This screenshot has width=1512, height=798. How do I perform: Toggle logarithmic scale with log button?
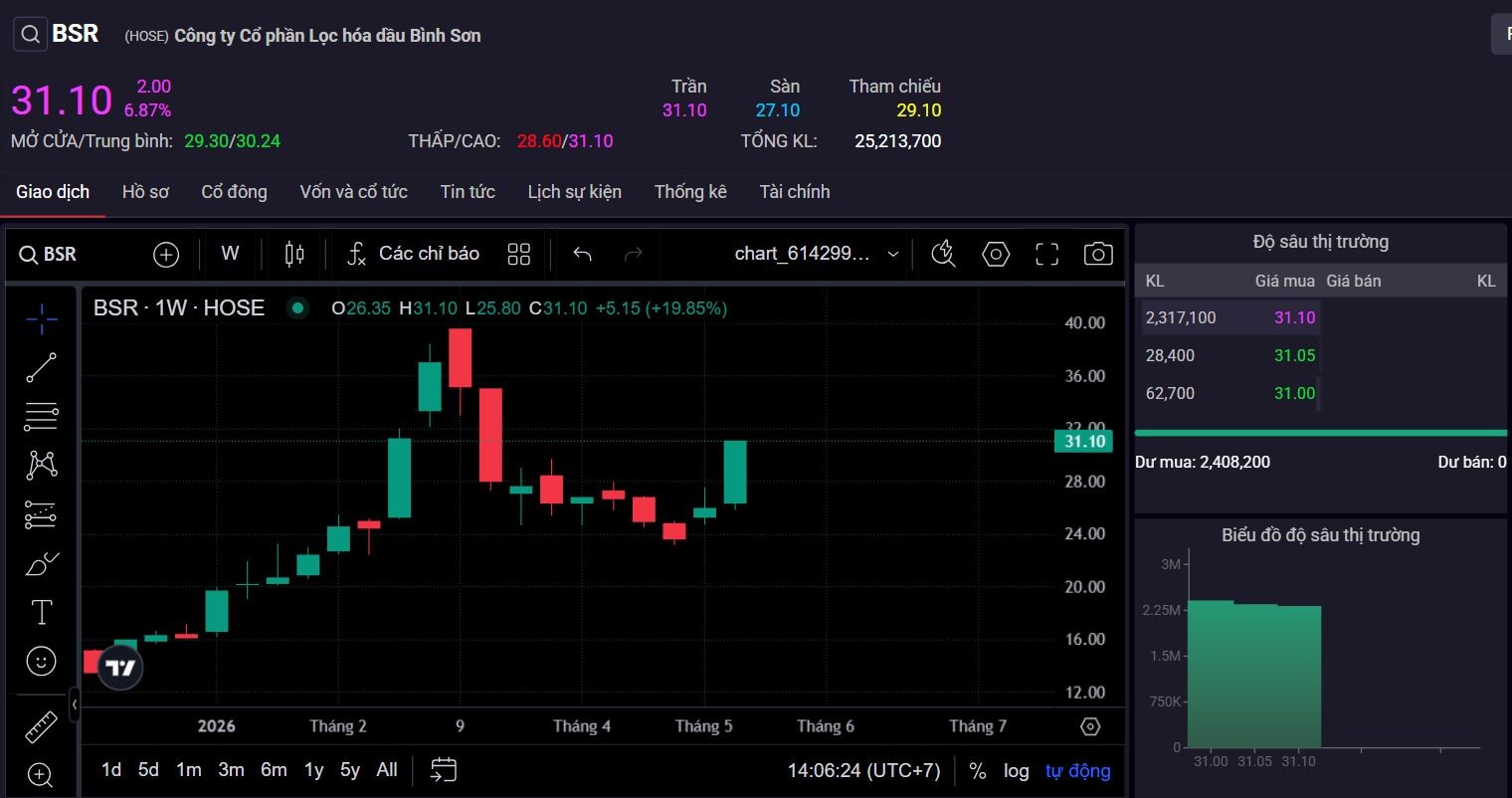click(1016, 770)
